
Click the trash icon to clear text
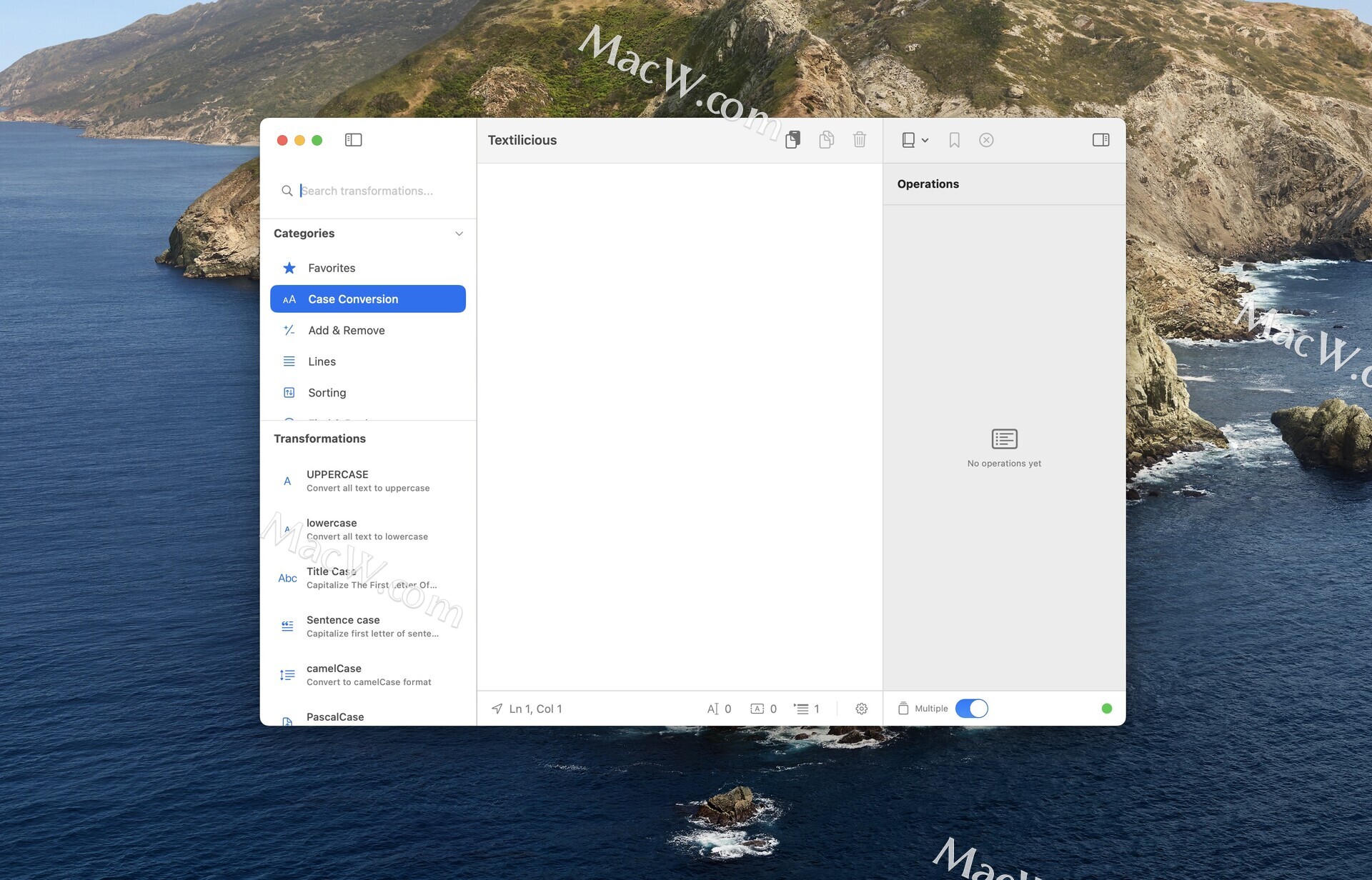click(860, 140)
